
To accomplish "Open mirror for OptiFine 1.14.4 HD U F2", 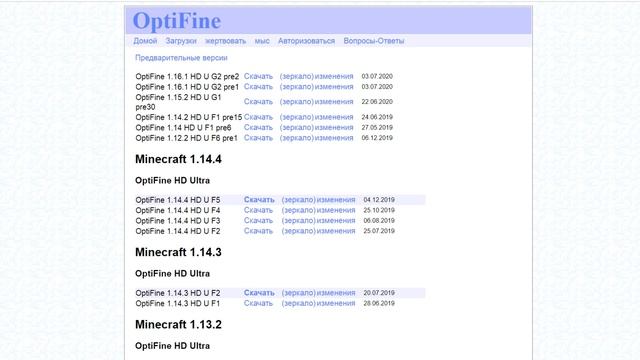I will coord(299,231).
